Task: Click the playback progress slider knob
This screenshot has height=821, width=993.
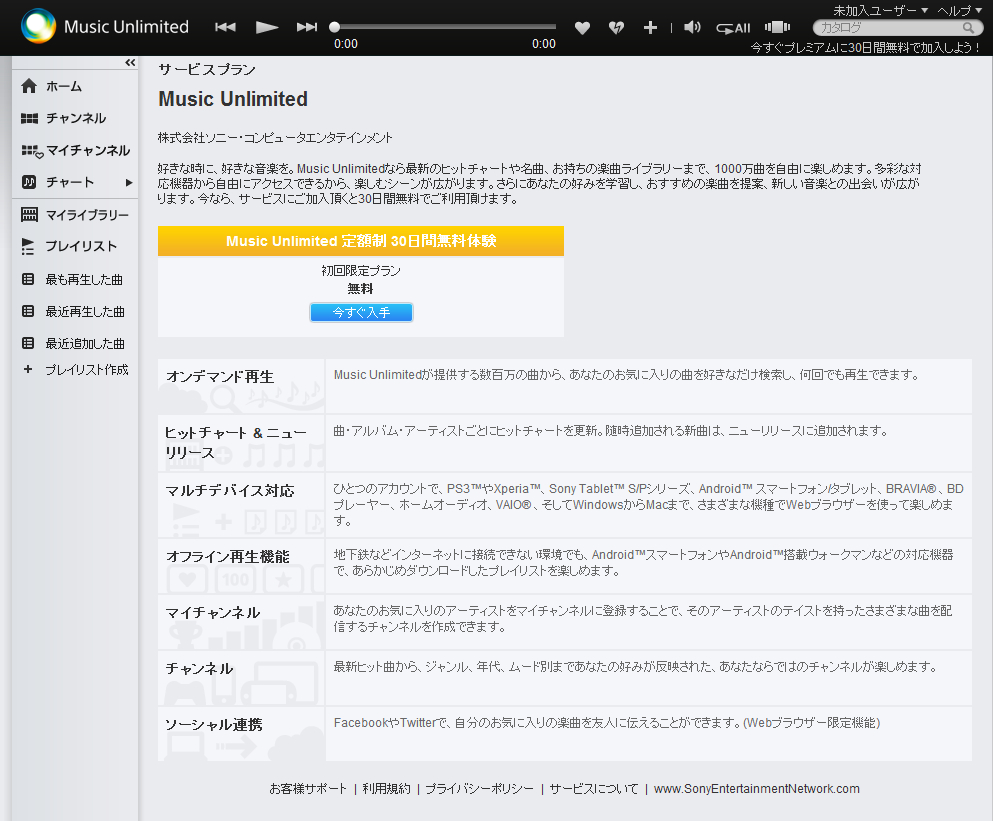Action: 334,27
